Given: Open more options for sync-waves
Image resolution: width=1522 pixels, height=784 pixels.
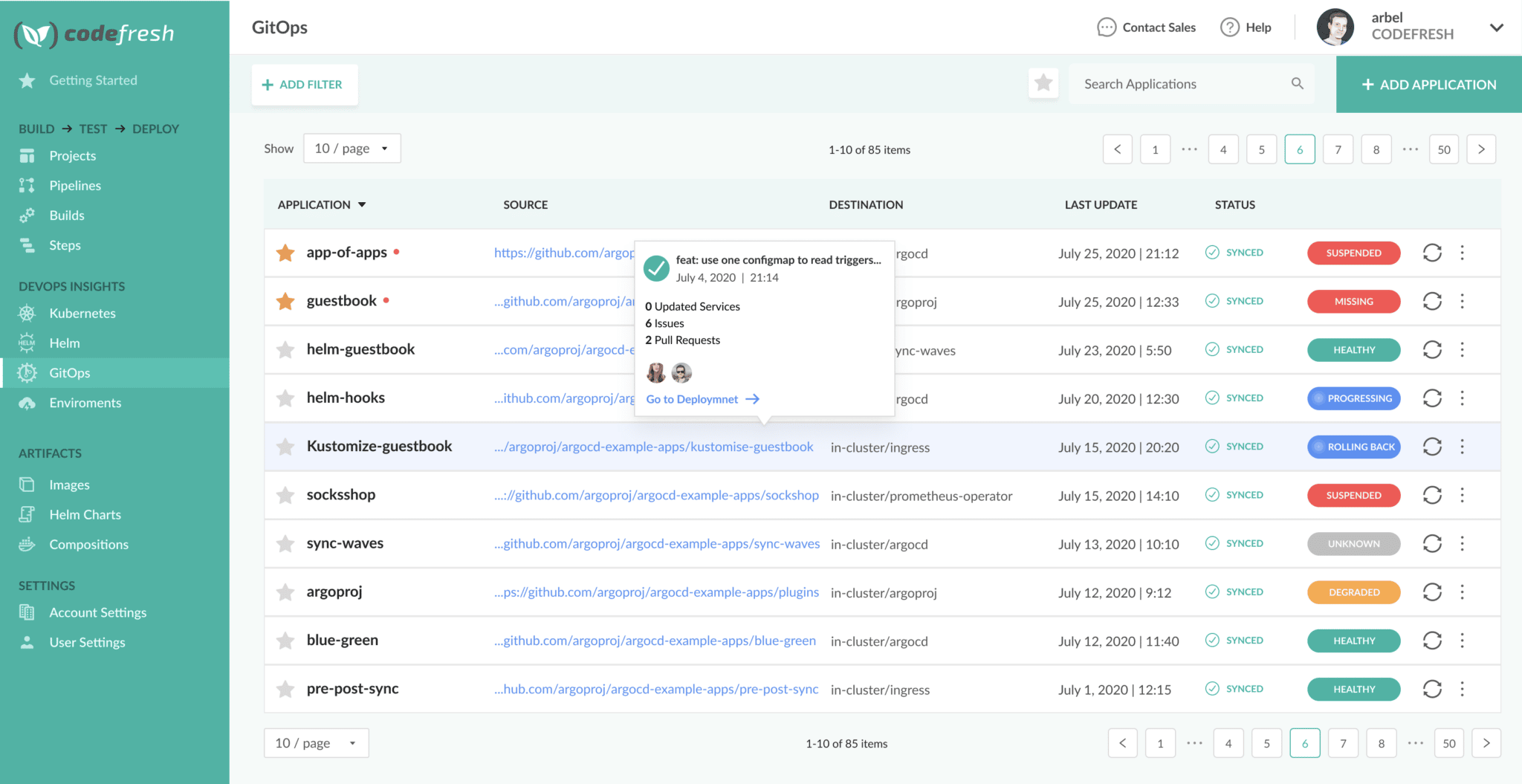Looking at the screenshot, I should 1462,544.
